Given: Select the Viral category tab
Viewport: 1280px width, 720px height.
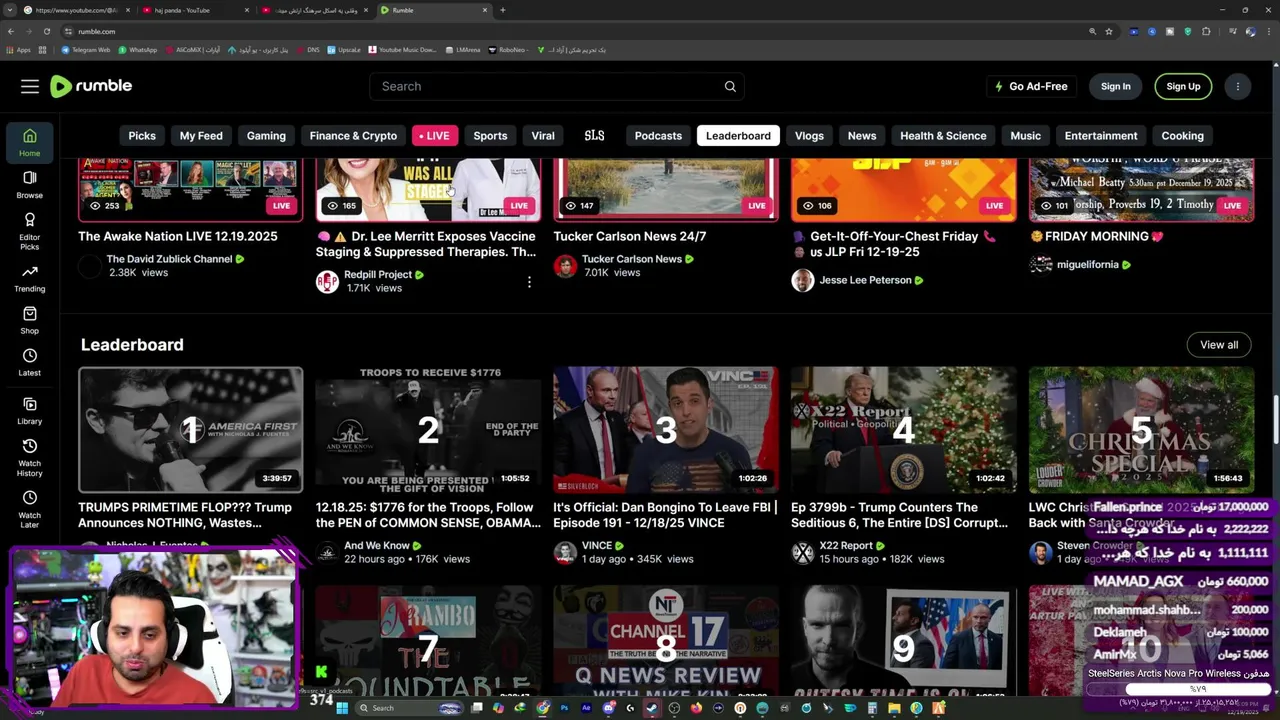Looking at the screenshot, I should [543, 136].
